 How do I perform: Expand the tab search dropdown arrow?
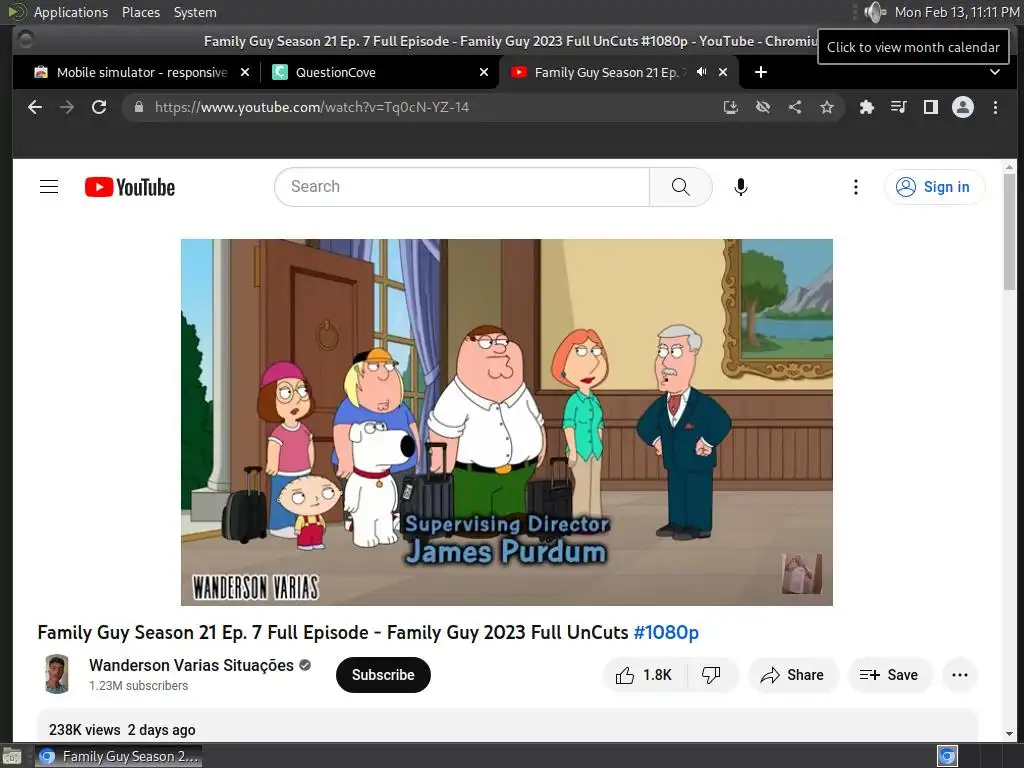[x=995, y=72]
